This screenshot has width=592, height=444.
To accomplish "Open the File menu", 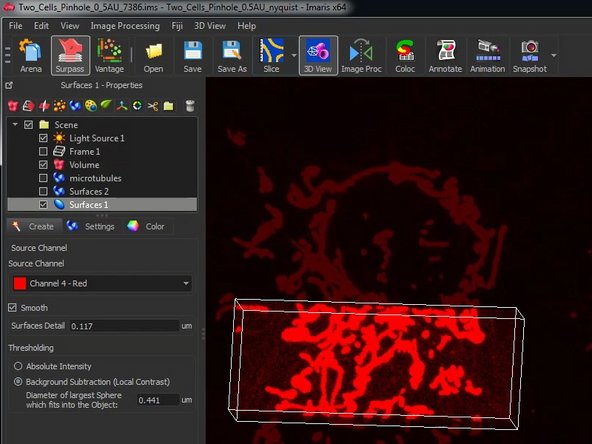I will [15, 26].
